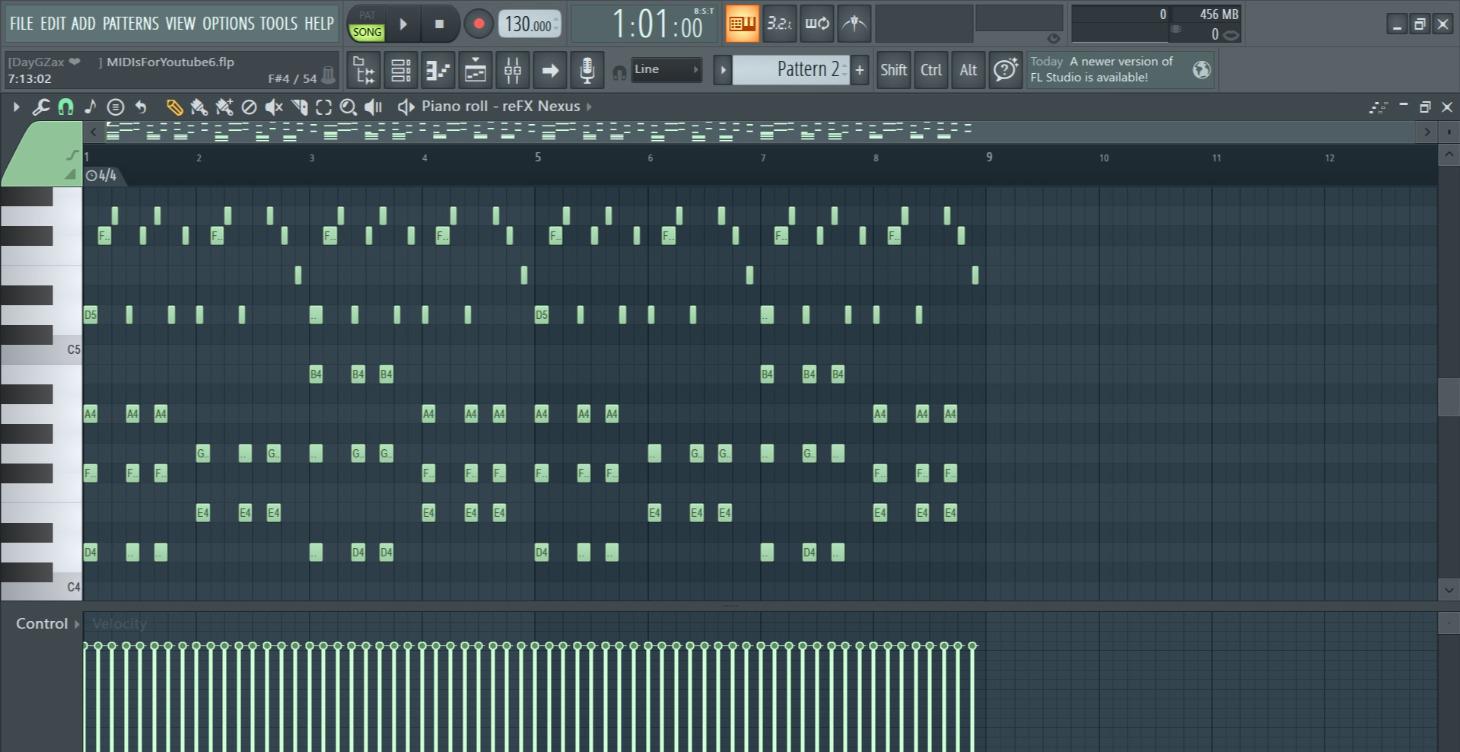Image resolution: width=1460 pixels, height=752 pixels.
Task: Click the globe icon in news panel
Action: click(x=1201, y=69)
